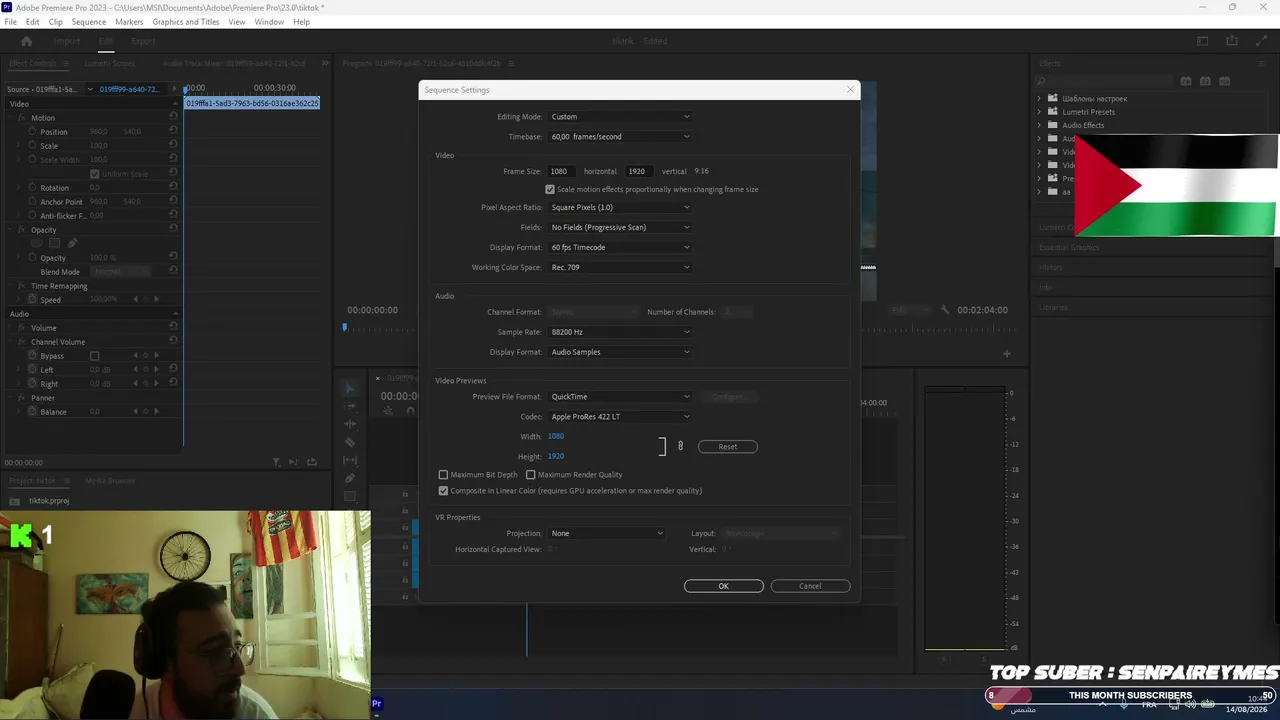
Task: Open the Pixel Aspect Ratio dropdown
Action: pyautogui.click(x=620, y=207)
